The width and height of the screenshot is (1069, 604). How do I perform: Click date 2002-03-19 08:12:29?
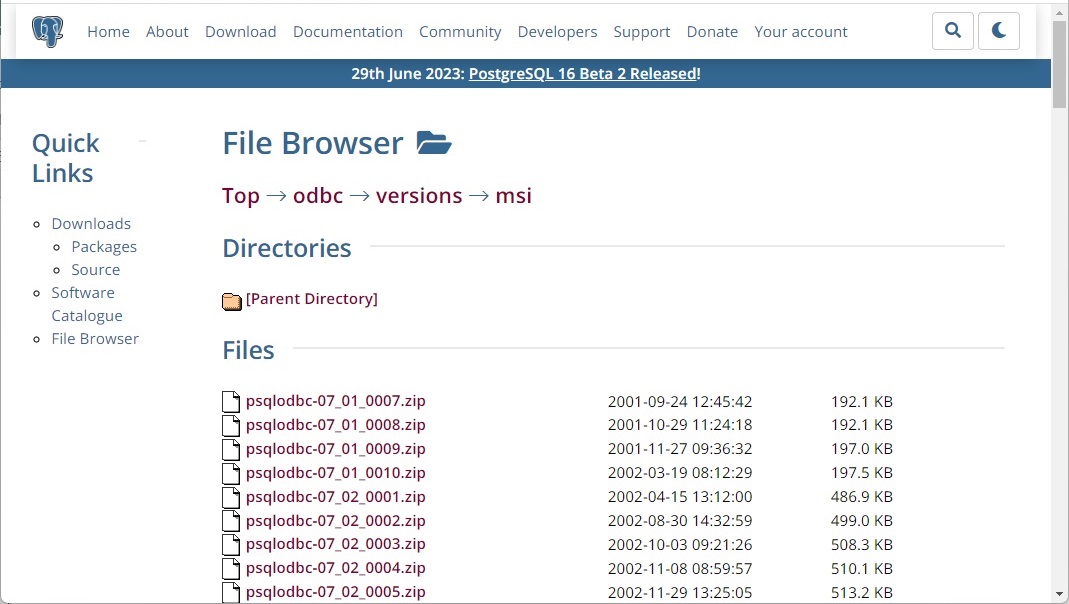(x=680, y=473)
